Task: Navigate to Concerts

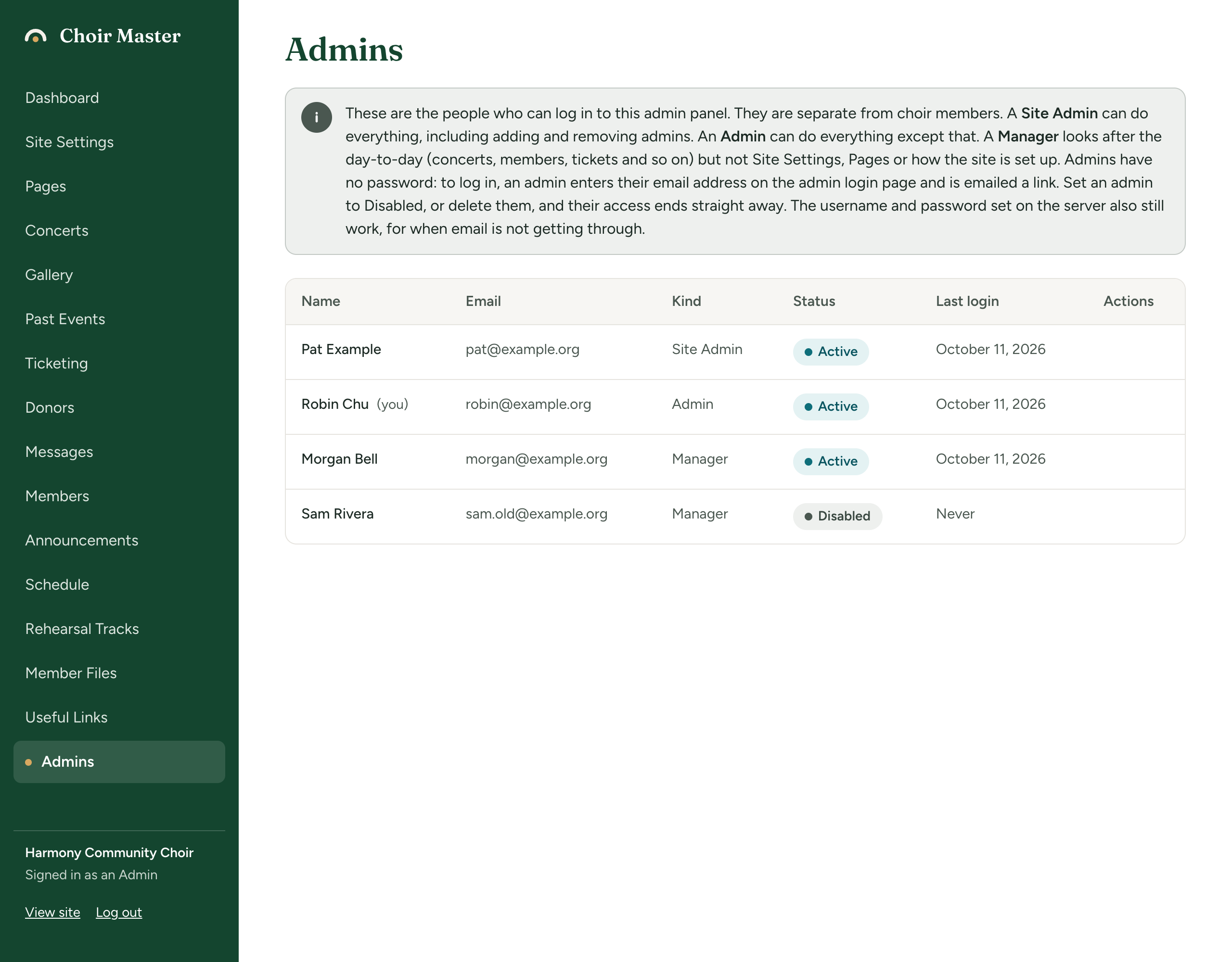Action: coord(57,230)
